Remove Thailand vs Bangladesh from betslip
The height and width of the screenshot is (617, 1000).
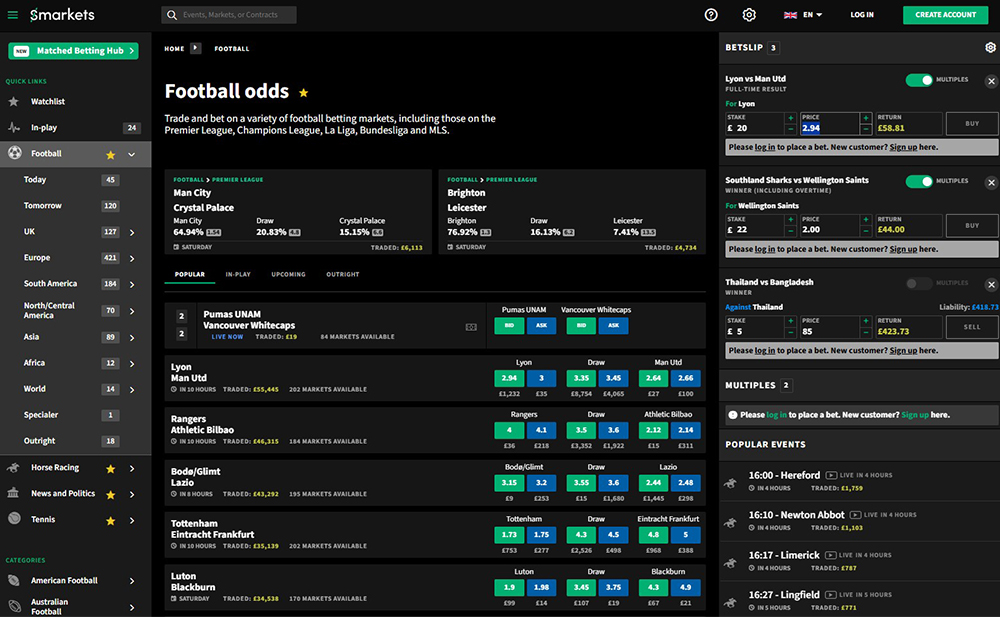[991, 285]
